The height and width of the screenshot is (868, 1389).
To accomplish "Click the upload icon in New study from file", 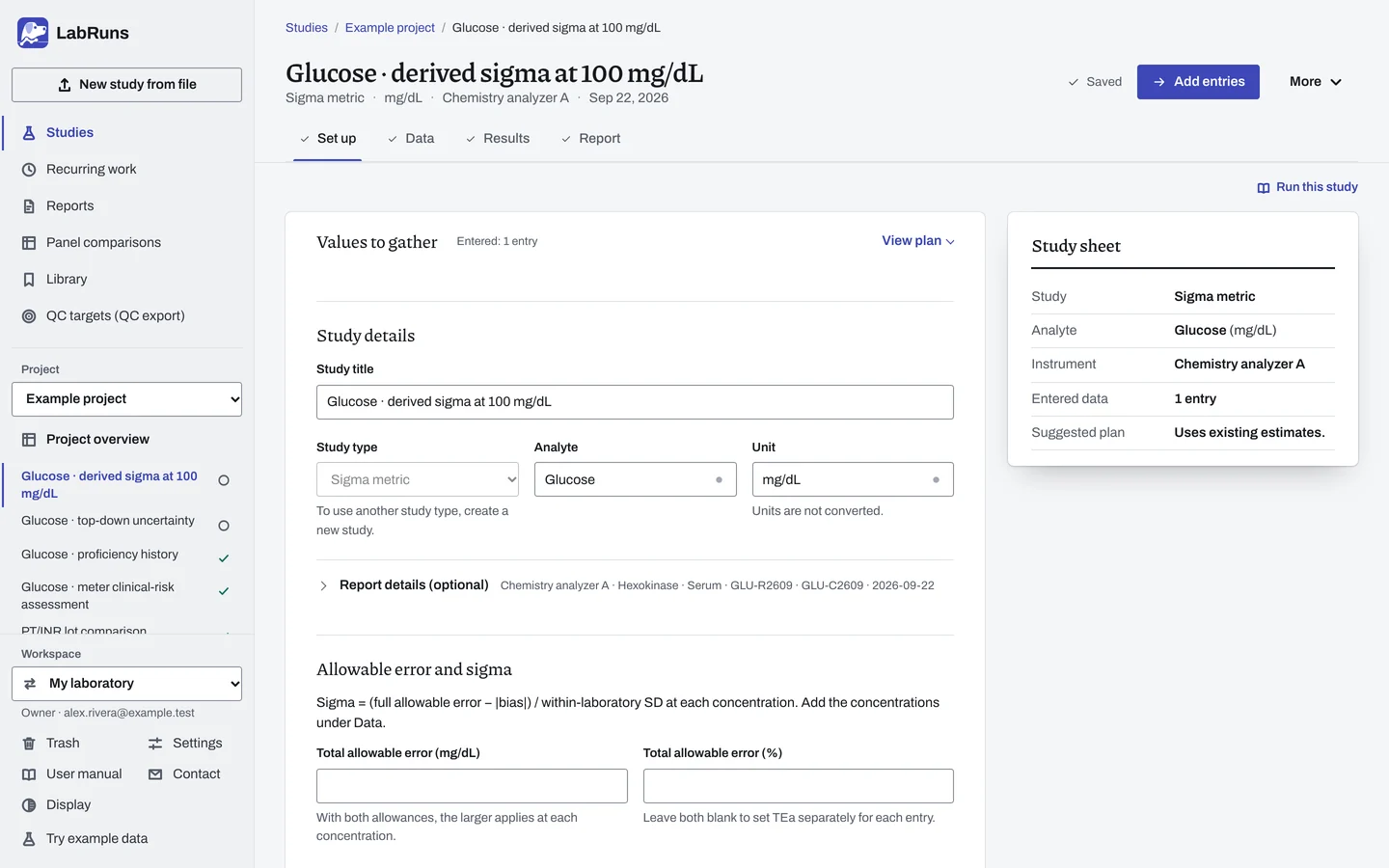I will coord(65,85).
